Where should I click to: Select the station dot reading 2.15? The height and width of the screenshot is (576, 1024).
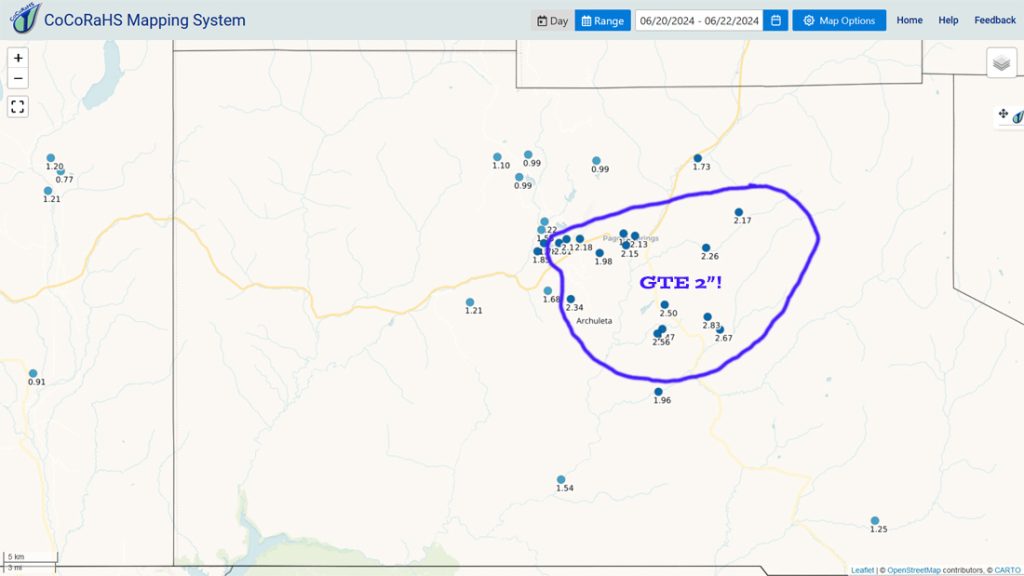[626, 246]
